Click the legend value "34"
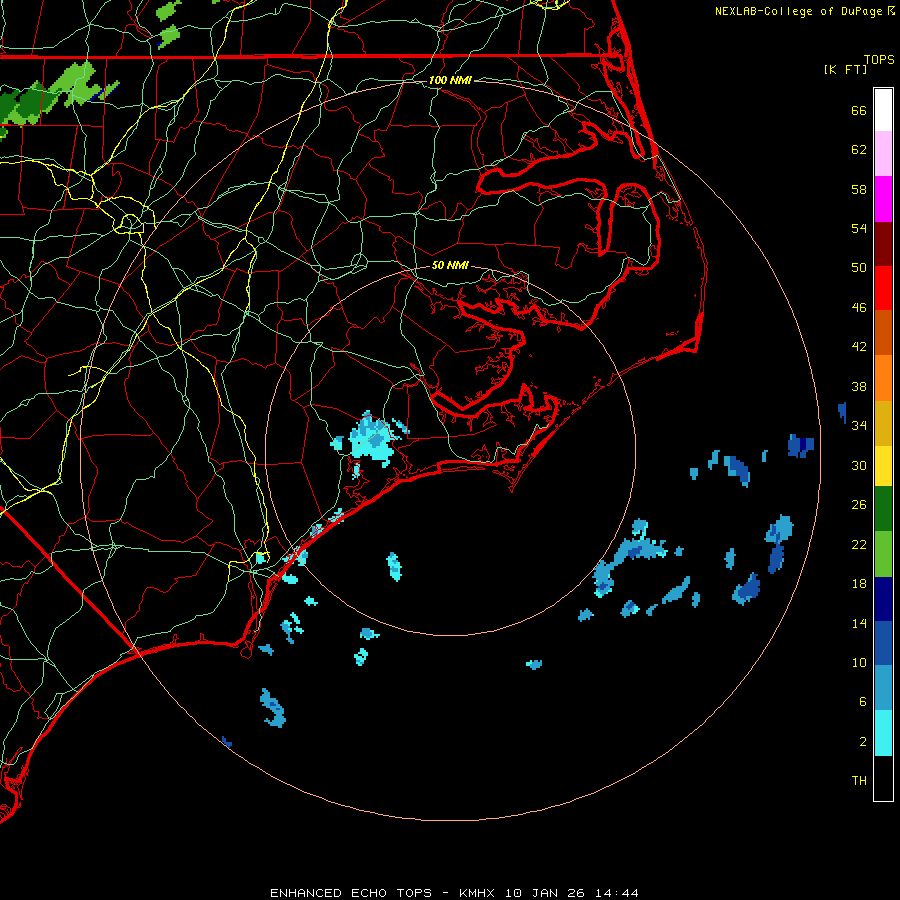 [x=859, y=426]
